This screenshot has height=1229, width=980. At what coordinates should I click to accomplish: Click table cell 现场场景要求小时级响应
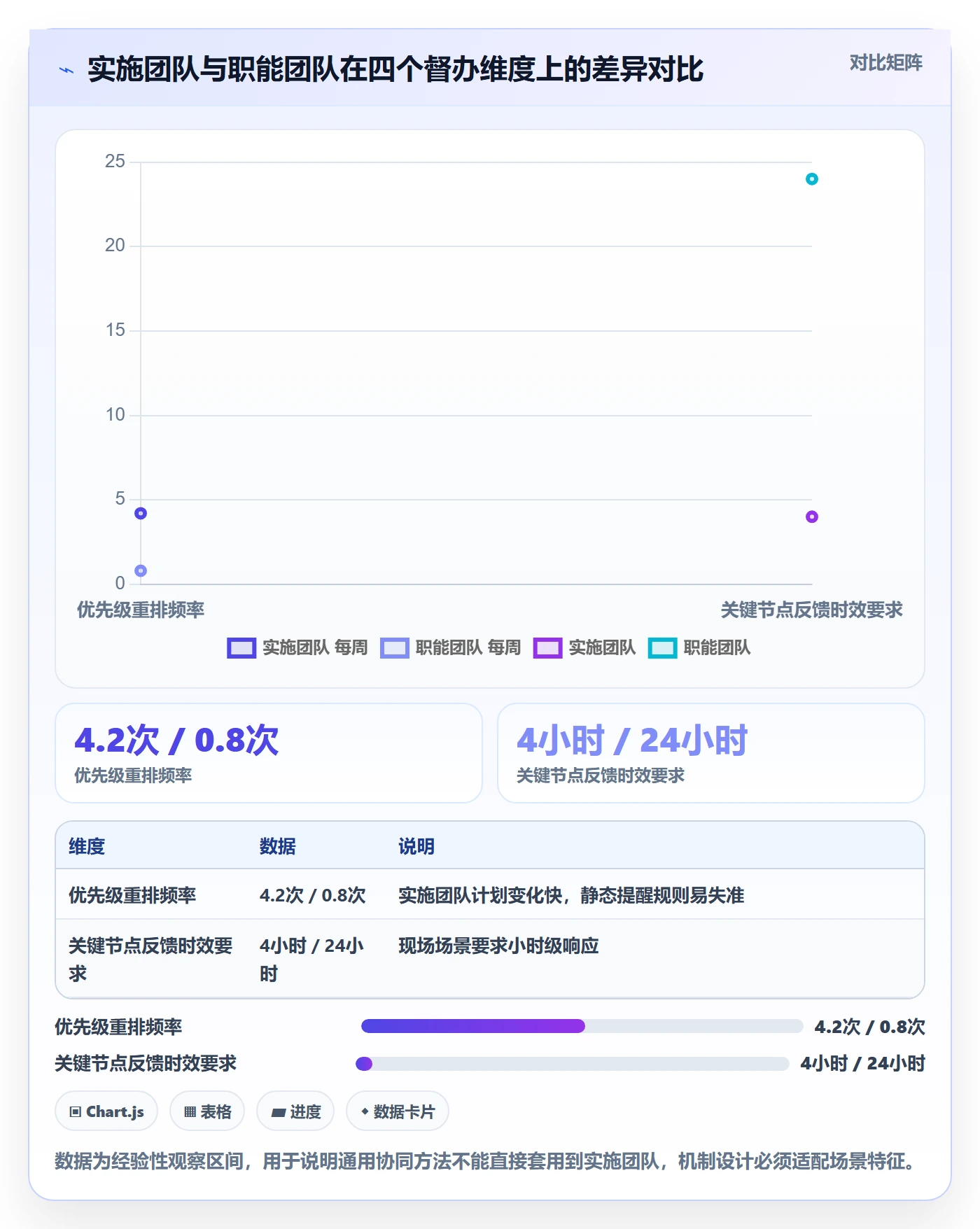498,946
